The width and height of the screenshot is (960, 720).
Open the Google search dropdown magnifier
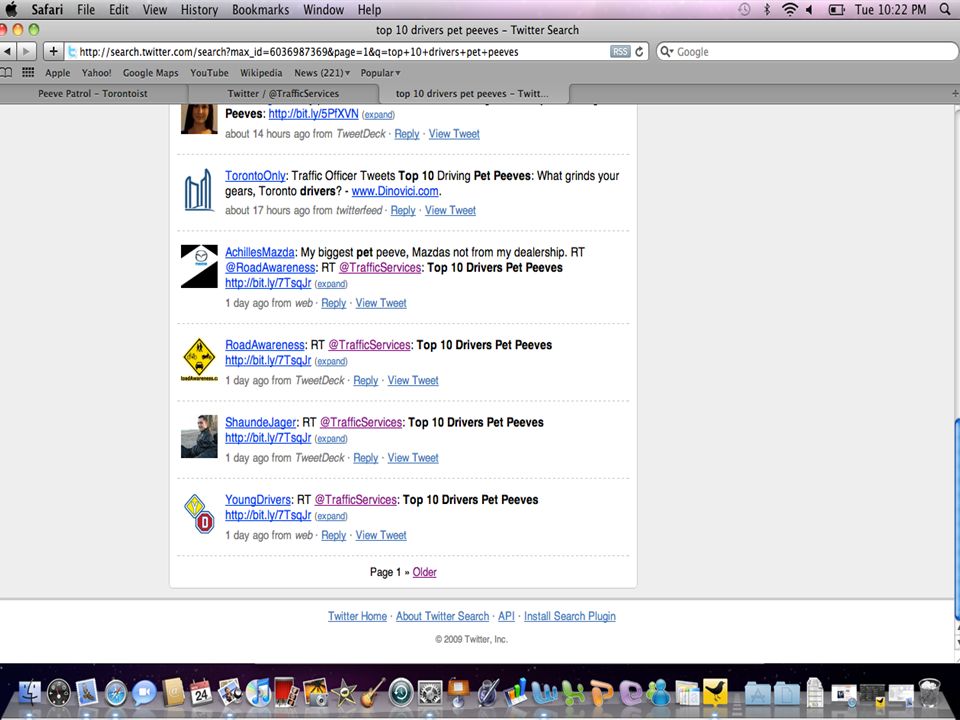[667, 52]
